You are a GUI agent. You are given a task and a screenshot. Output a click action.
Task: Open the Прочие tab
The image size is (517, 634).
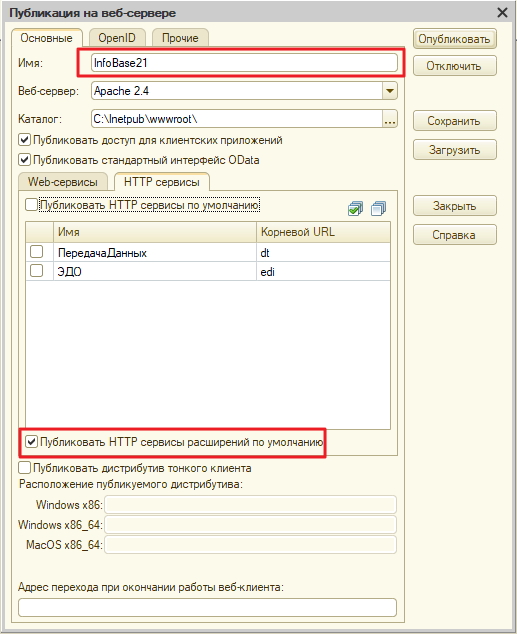(x=180, y=38)
